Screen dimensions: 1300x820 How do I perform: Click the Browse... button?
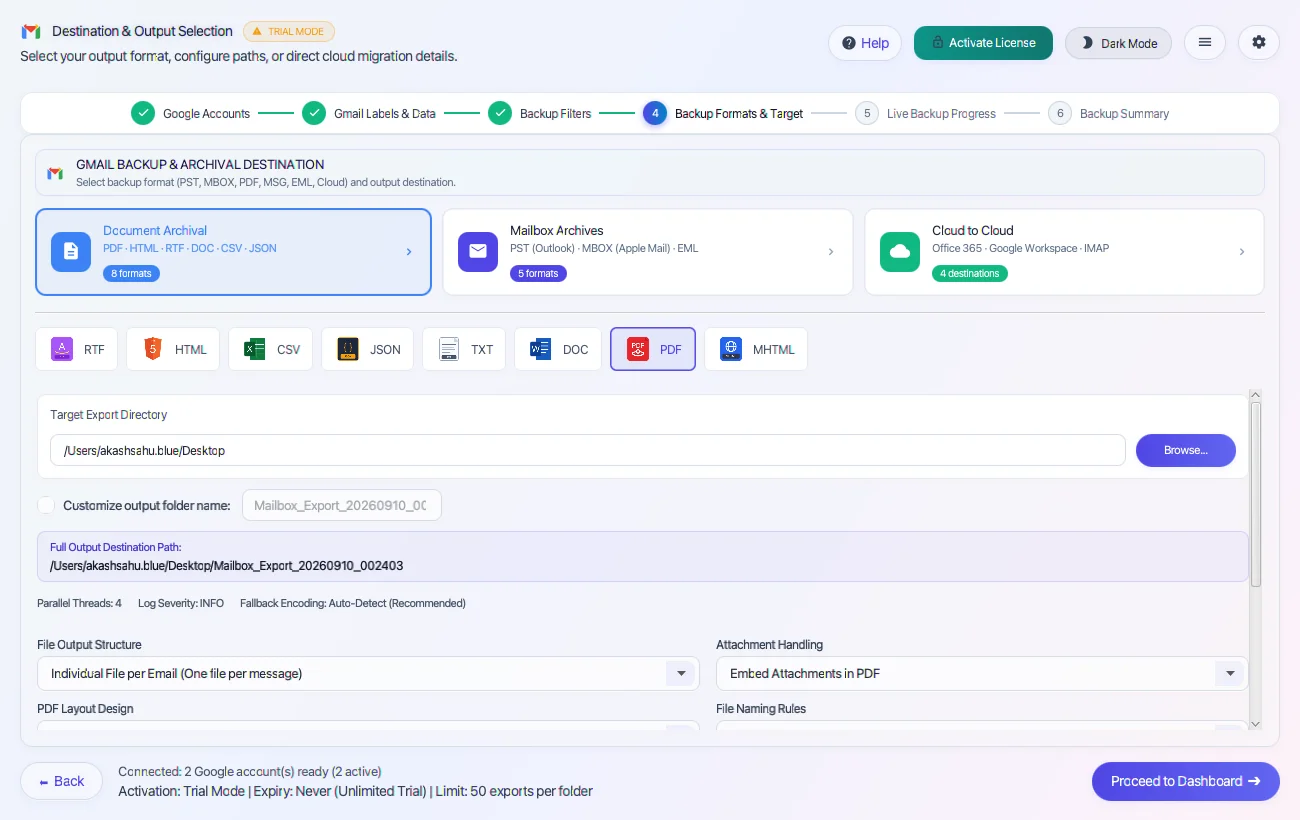tap(1186, 450)
